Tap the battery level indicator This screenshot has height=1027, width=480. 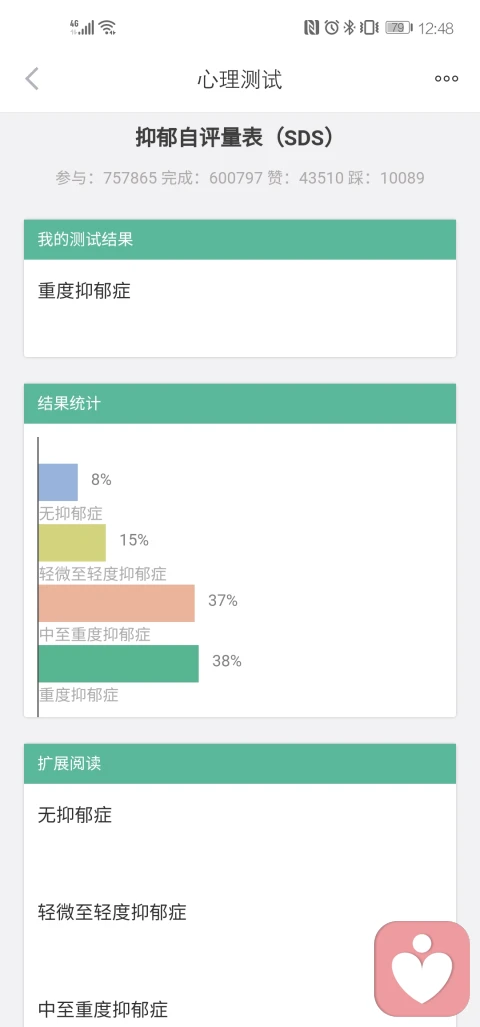coord(399,28)
